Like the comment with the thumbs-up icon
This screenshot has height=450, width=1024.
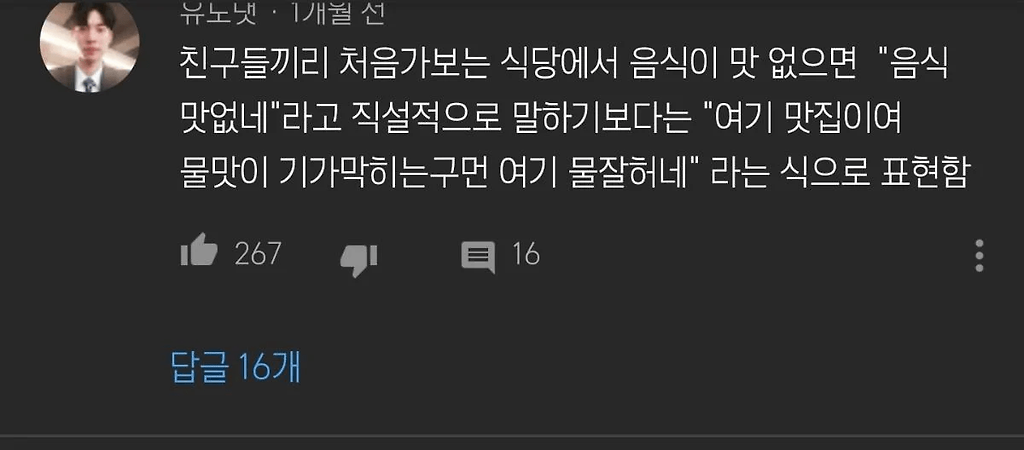click(x=199, y=250)
